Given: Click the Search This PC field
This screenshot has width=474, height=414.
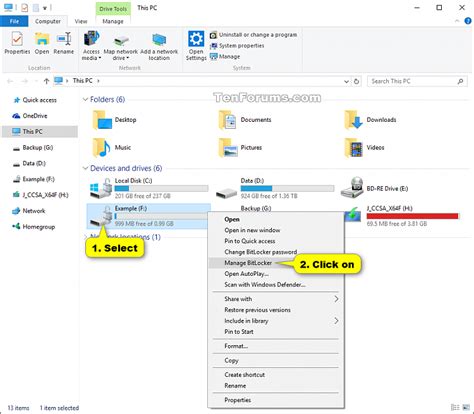Looking at the screenshot, I should click(417, 81).
